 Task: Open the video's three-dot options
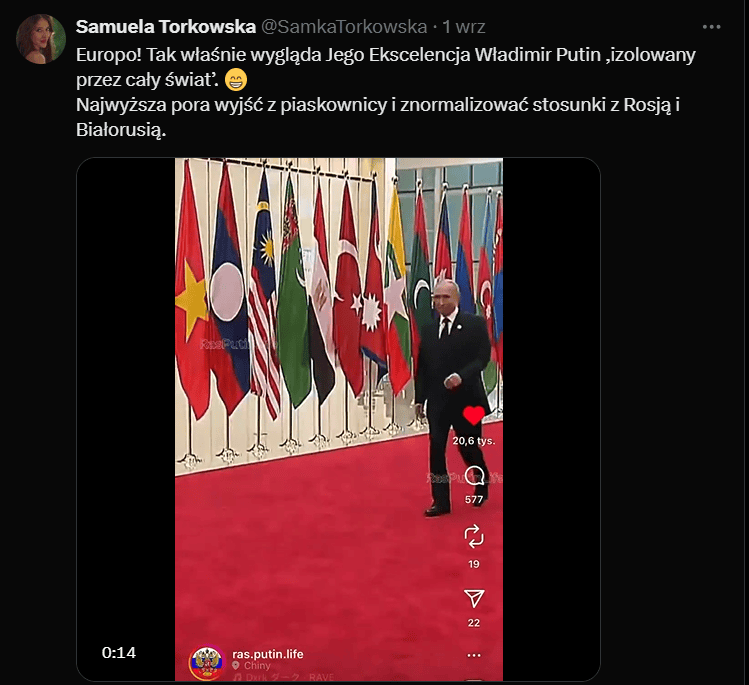tap(474, 655)
